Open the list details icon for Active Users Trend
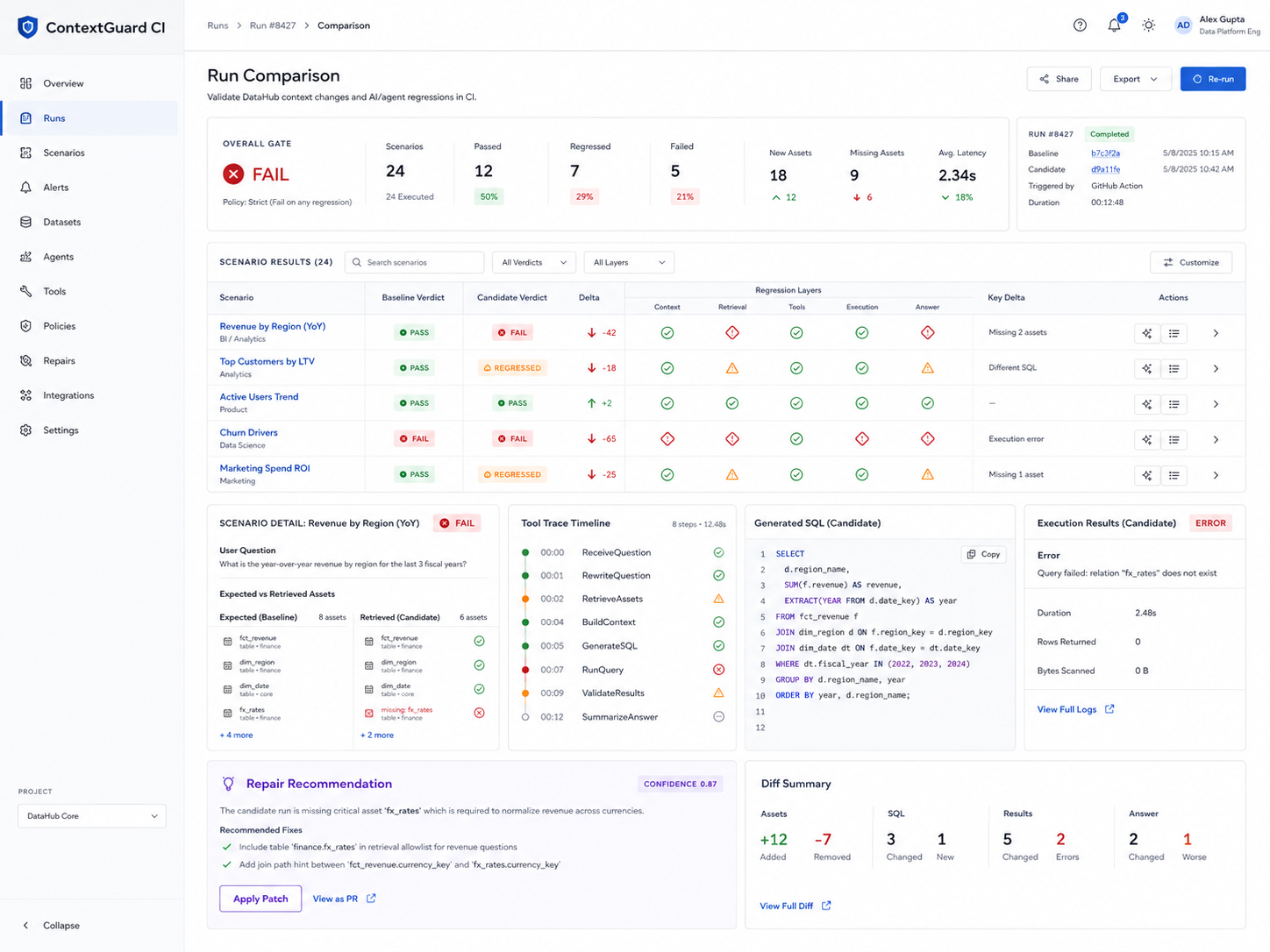The height and width of the screenshot is (952, 1270). [1174, 404]
